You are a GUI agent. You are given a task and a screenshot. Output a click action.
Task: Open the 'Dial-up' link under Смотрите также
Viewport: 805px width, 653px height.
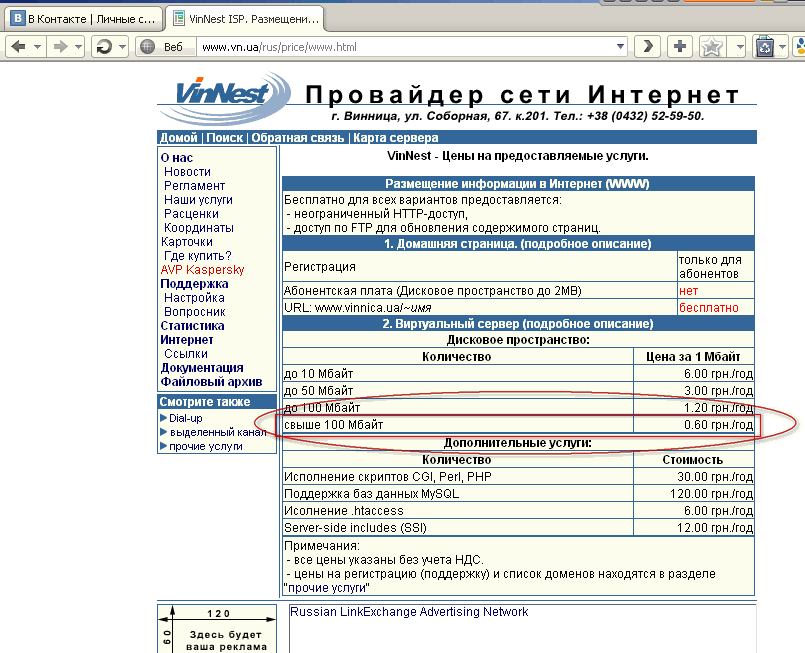pyautogui.click(x=185, y=418)
